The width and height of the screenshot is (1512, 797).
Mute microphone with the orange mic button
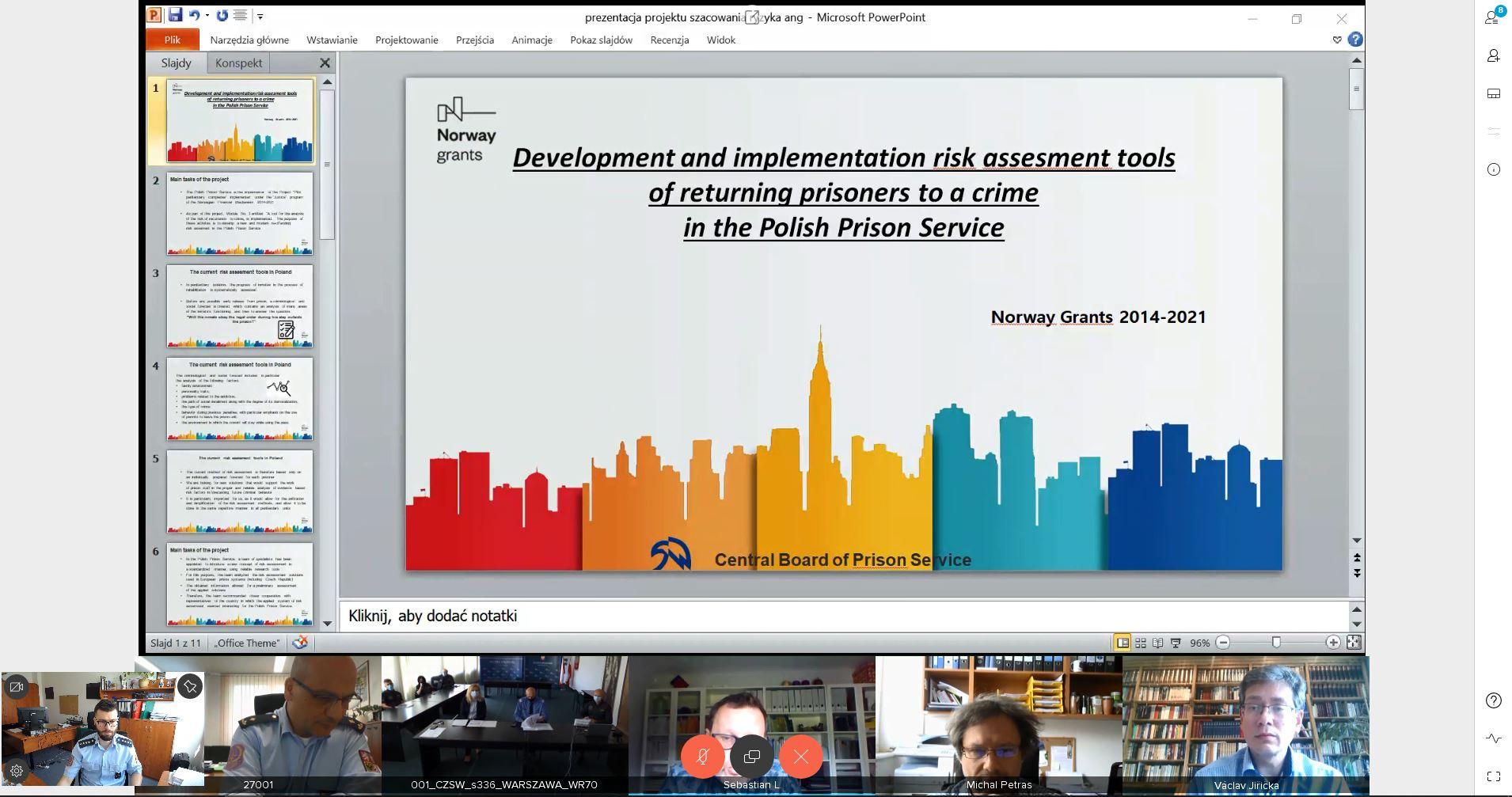702,757
